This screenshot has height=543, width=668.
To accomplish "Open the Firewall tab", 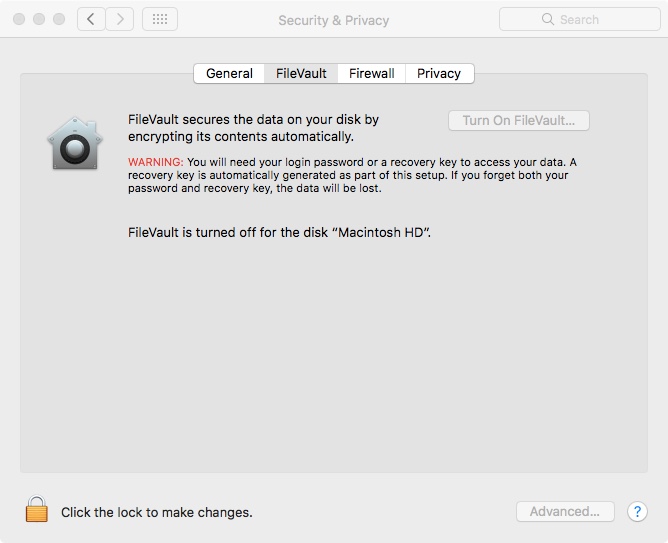I will (371, 73).
